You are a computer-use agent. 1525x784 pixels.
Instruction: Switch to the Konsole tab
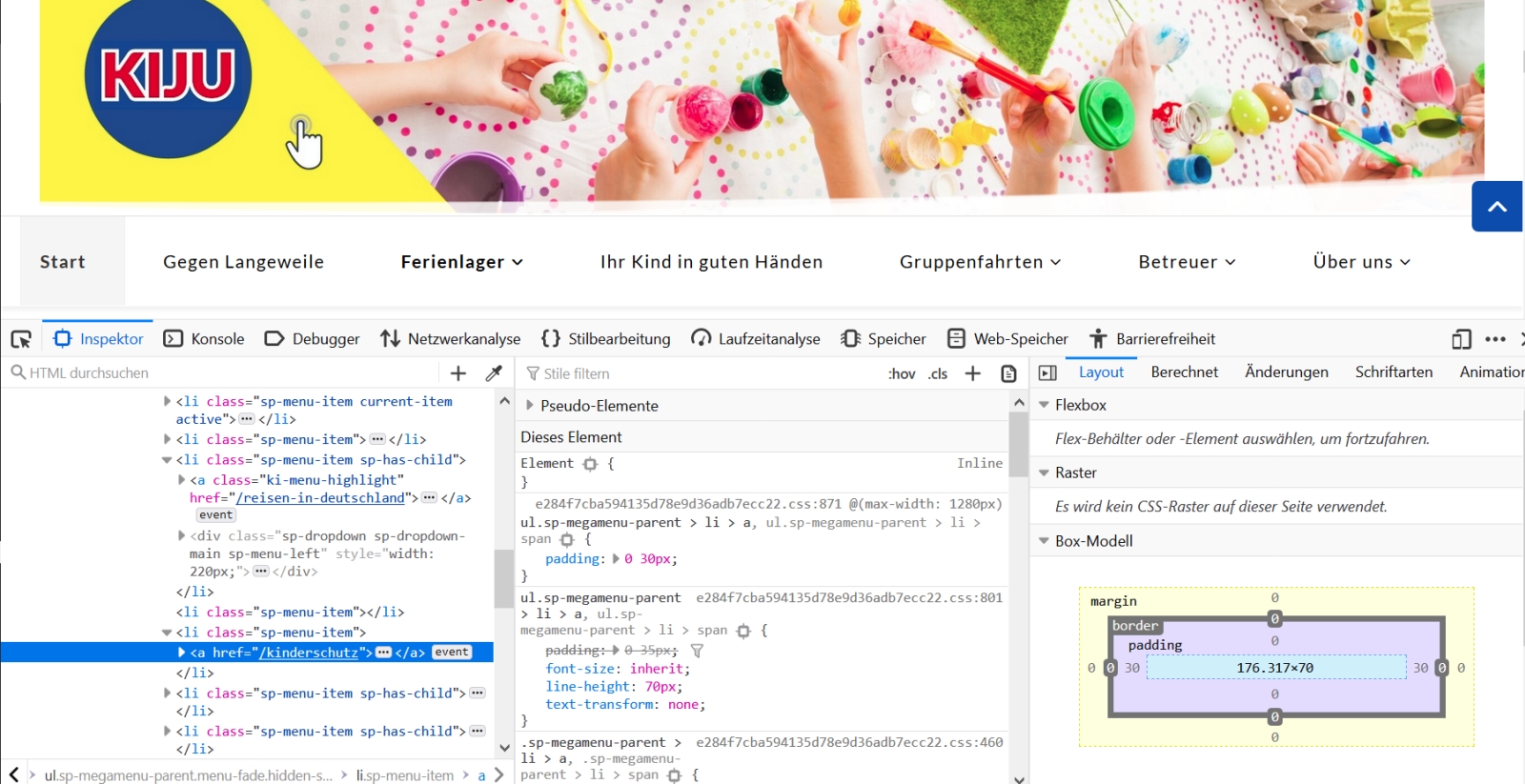(205, 339)
